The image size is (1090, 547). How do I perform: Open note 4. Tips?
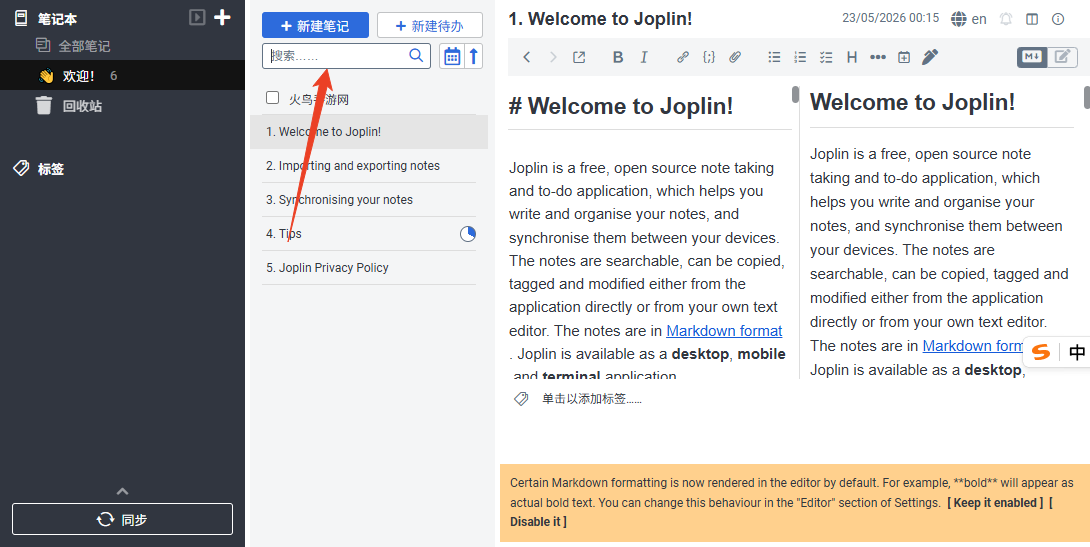click(369, 234)
